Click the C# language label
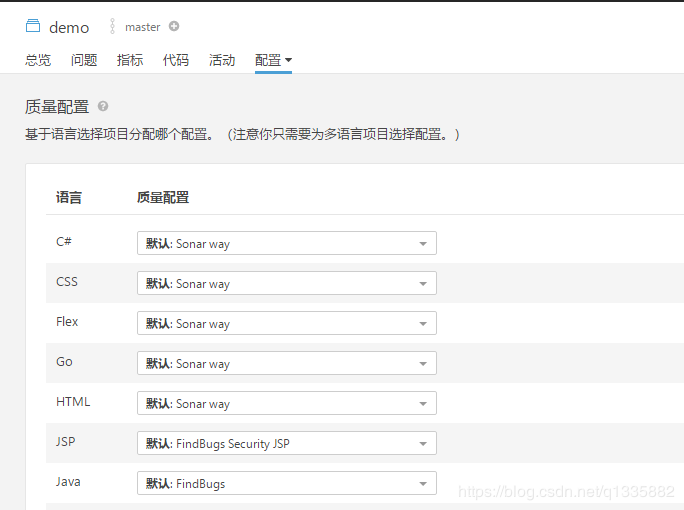 (x=64, y=241)
